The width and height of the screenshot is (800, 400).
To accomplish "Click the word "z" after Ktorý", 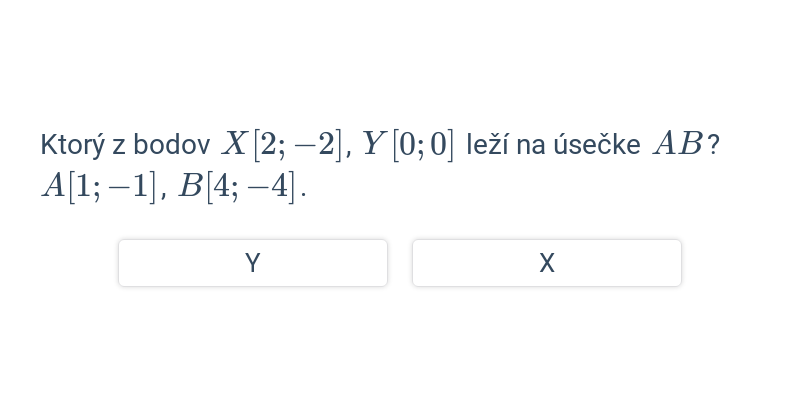I will (119, 147).
